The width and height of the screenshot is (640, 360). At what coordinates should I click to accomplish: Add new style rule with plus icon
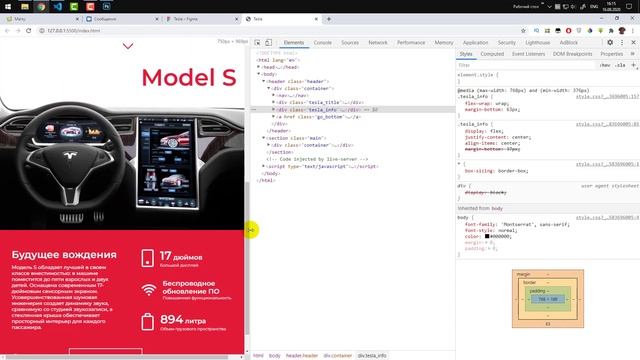(633, 65)
